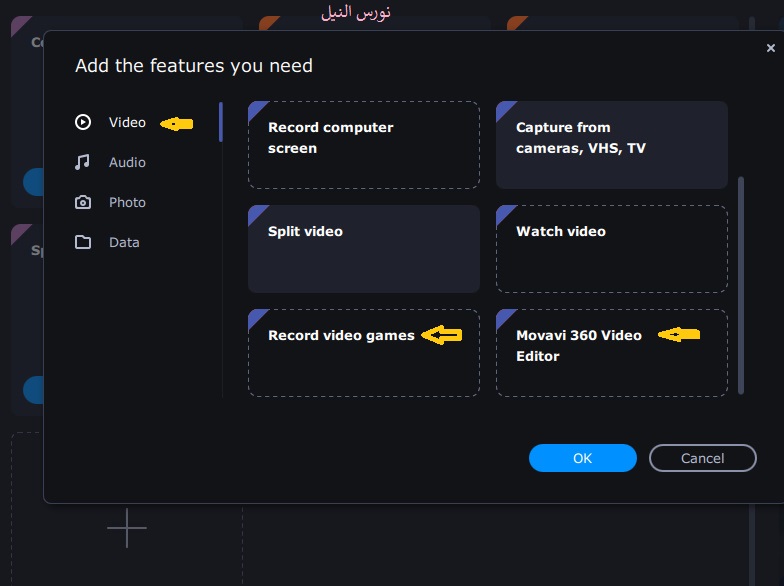The width and height of the screenshot is (784, 586).
Task: Click the features list vertical scrollbar
Action: pyautogui.click(x=740, y=285)
